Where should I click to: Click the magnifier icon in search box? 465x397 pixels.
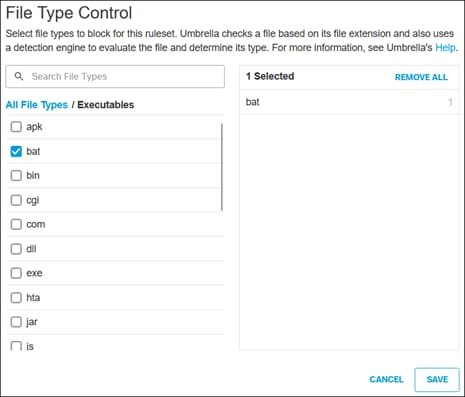[19, 76]
